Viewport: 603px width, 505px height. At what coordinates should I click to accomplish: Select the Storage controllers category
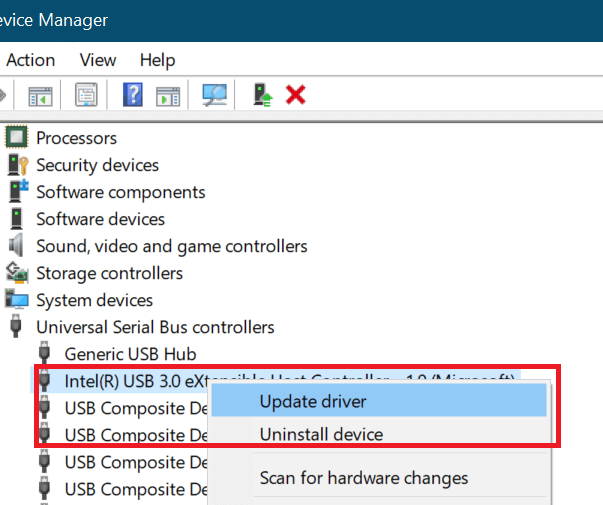[109, 273]
